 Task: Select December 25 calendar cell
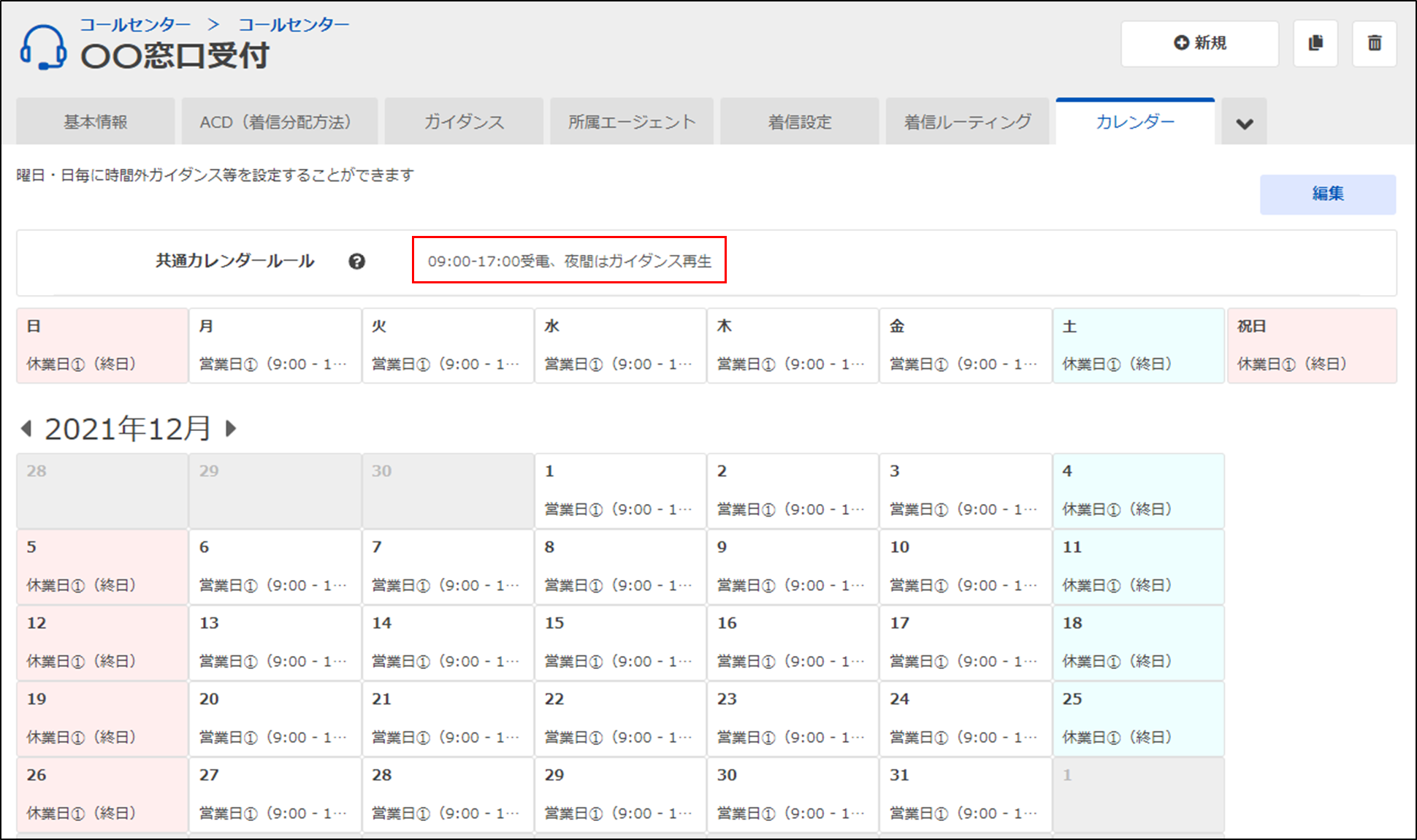point(1139,719)
